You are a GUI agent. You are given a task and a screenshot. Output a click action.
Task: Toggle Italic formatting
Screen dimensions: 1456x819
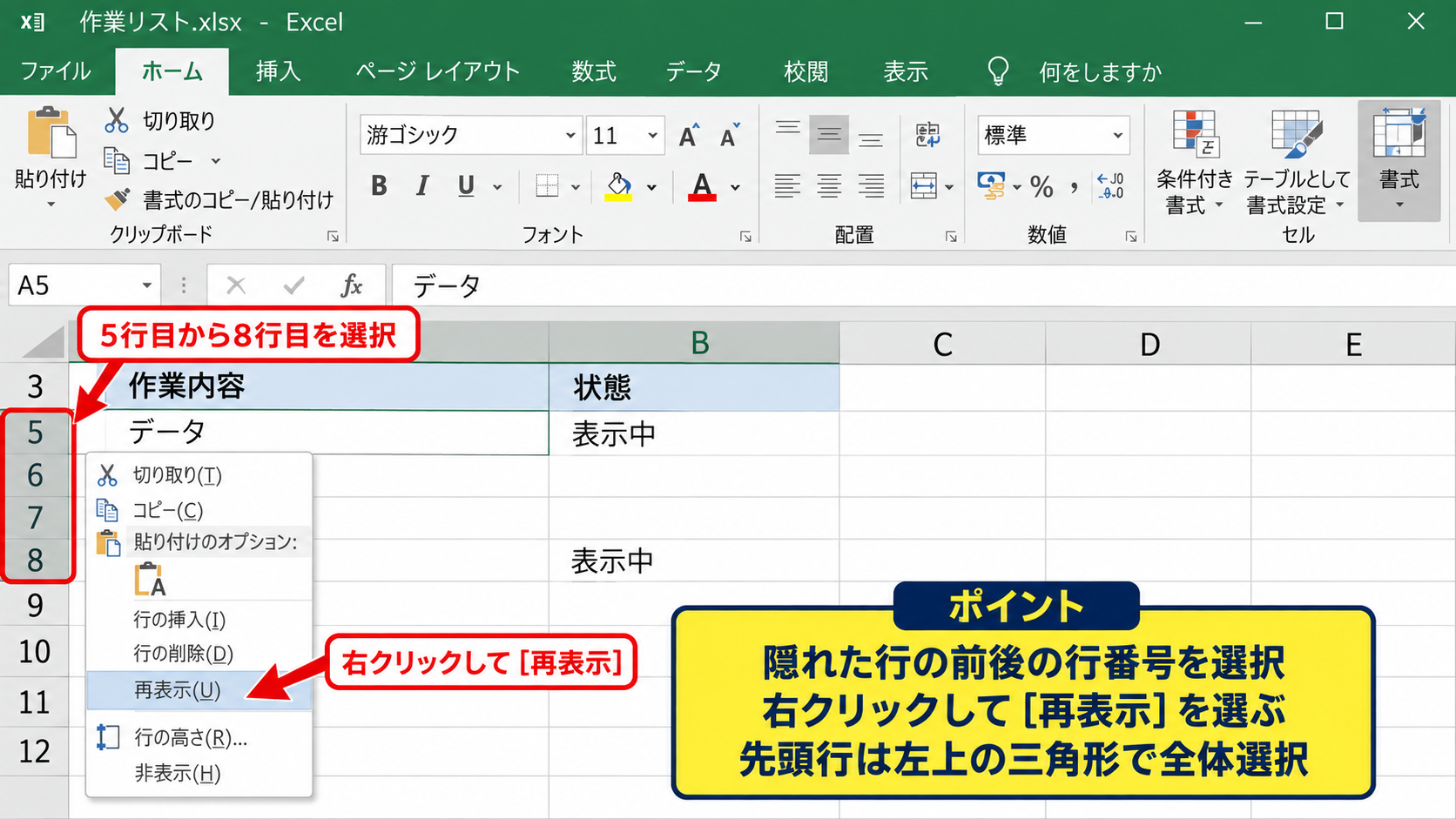point(422,185)
